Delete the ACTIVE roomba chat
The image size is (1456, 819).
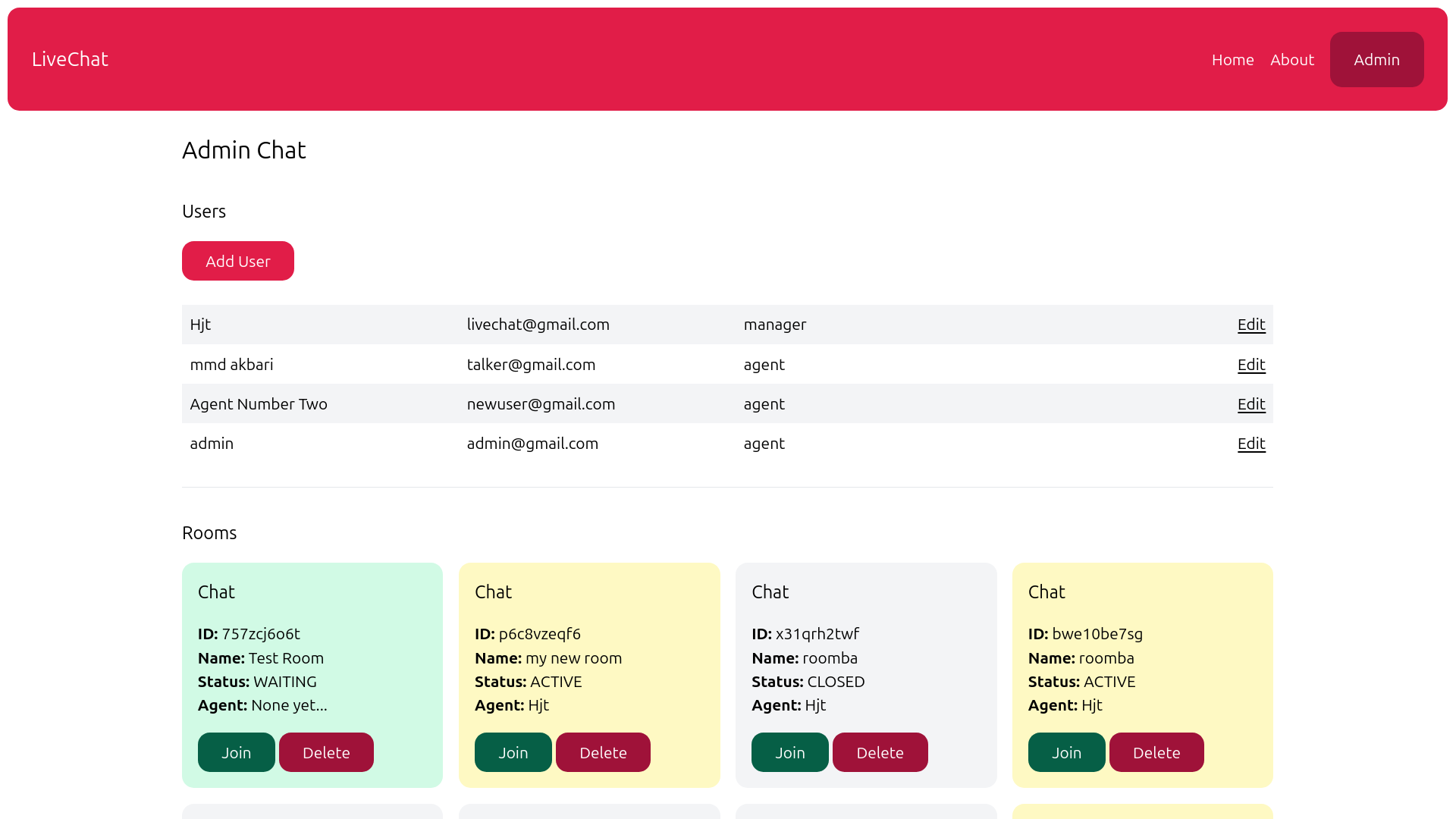pos(1156,752)
